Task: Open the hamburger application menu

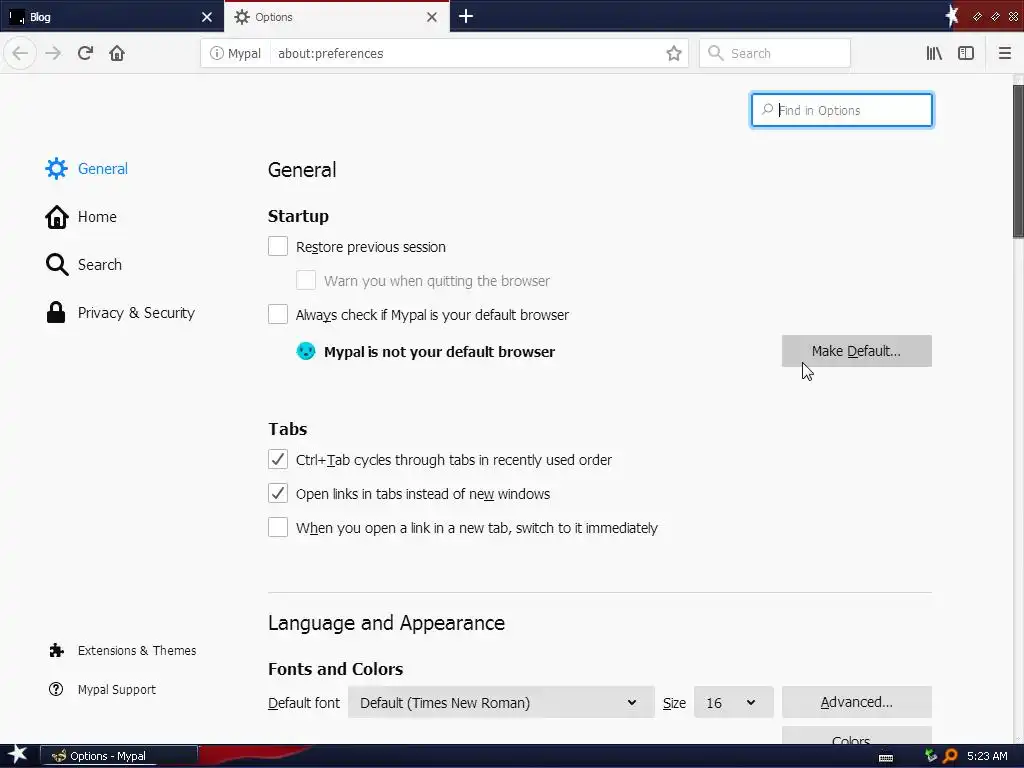Action: [x=1004, y=53]
